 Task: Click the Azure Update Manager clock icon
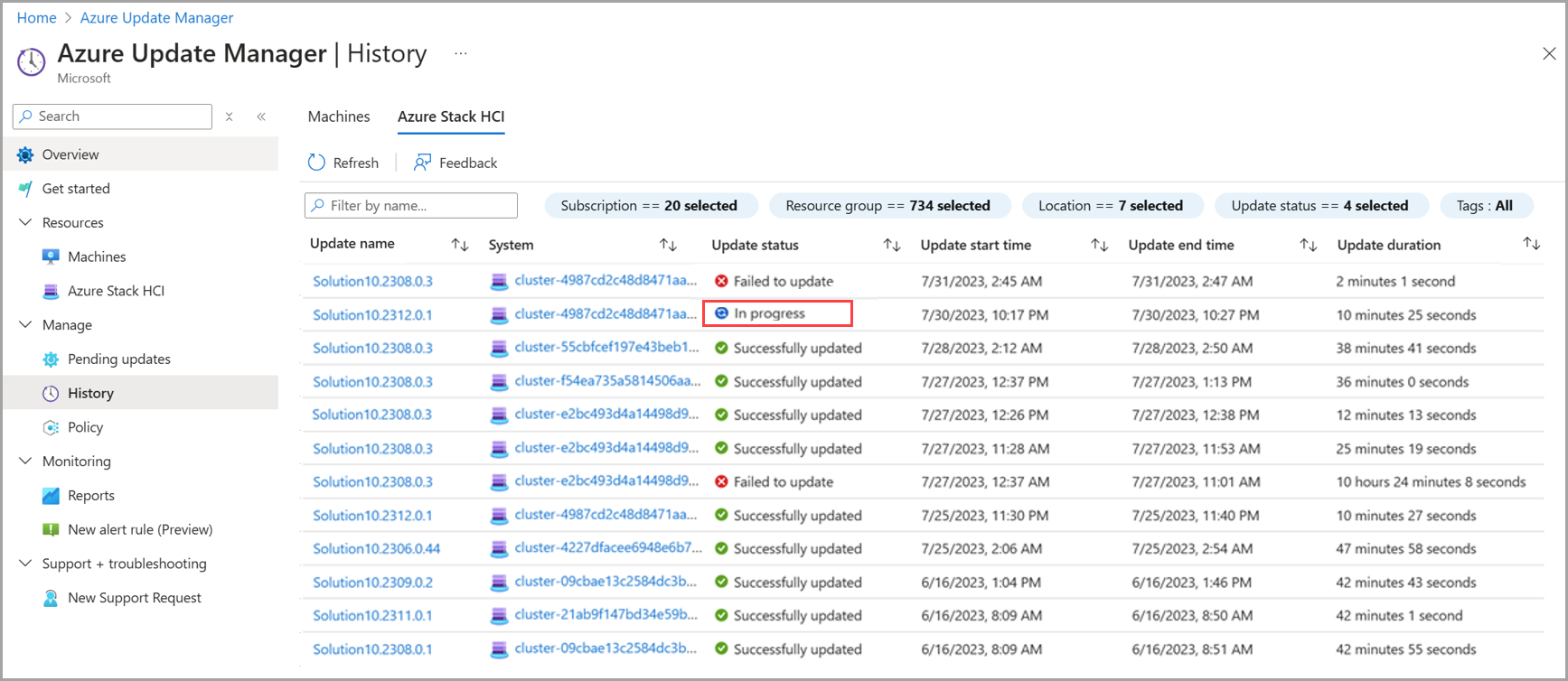point(31,62)
